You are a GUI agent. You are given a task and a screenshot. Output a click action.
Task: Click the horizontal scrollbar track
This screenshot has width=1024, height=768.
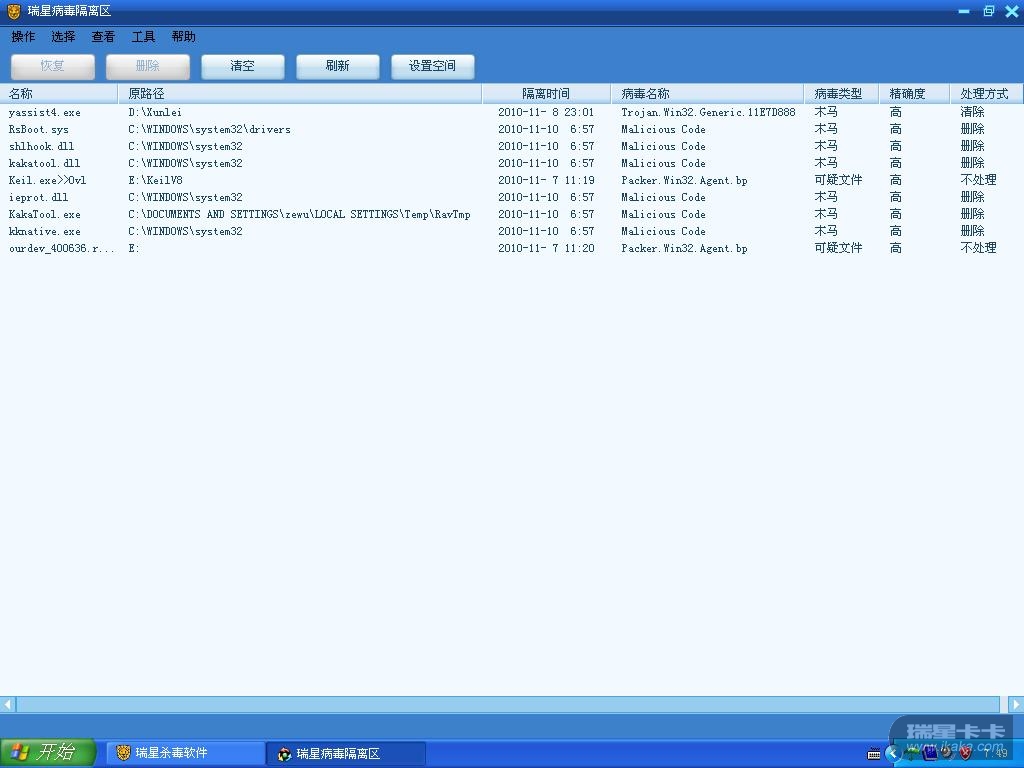tap(508, 705)
